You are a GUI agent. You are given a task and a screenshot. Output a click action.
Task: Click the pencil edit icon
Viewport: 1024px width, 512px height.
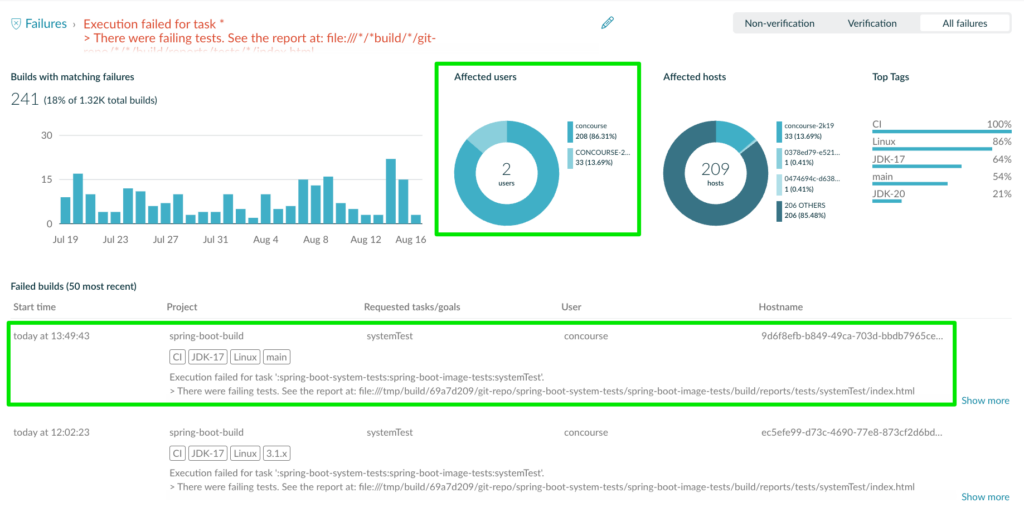click(x=607, y=24)
